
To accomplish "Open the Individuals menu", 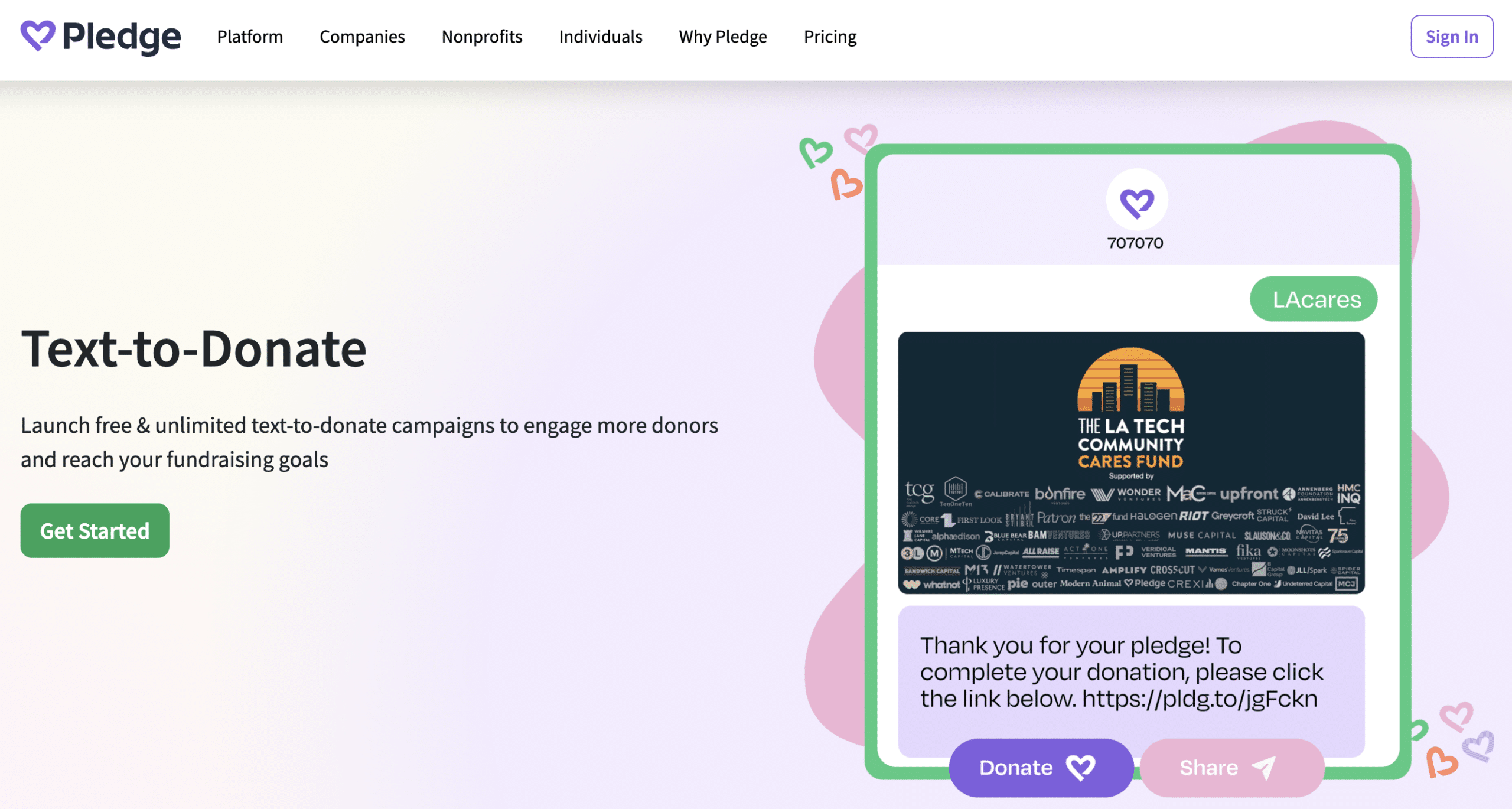I will 601,37.
